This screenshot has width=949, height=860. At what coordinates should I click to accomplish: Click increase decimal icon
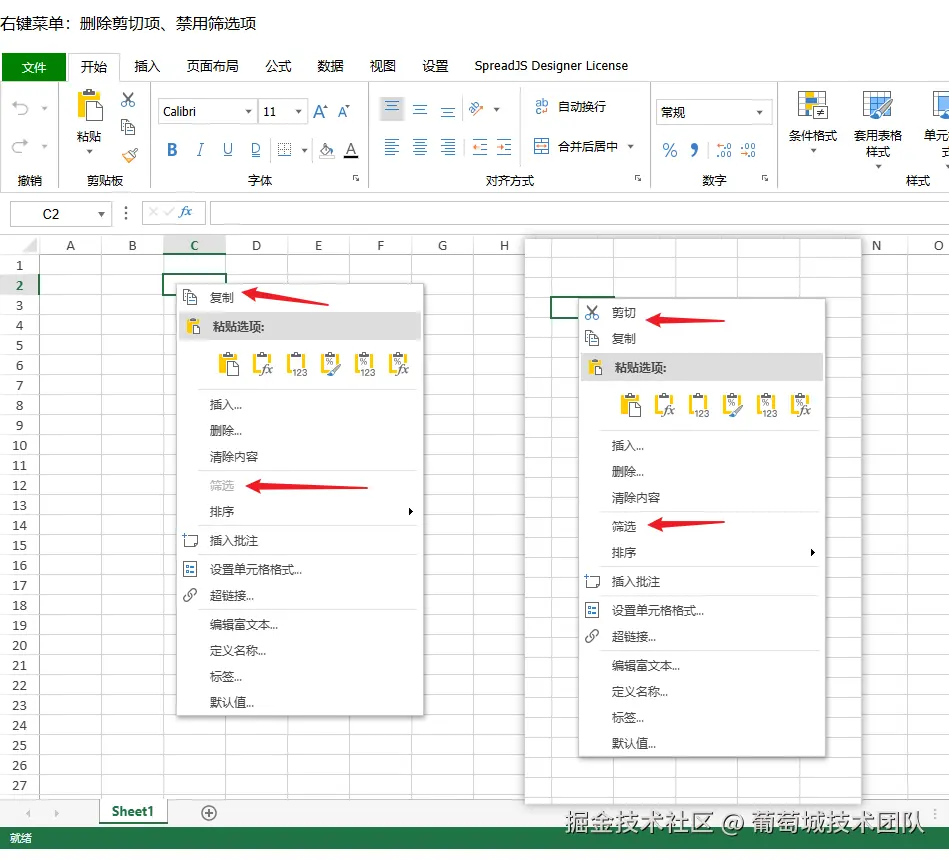(724, 150)
